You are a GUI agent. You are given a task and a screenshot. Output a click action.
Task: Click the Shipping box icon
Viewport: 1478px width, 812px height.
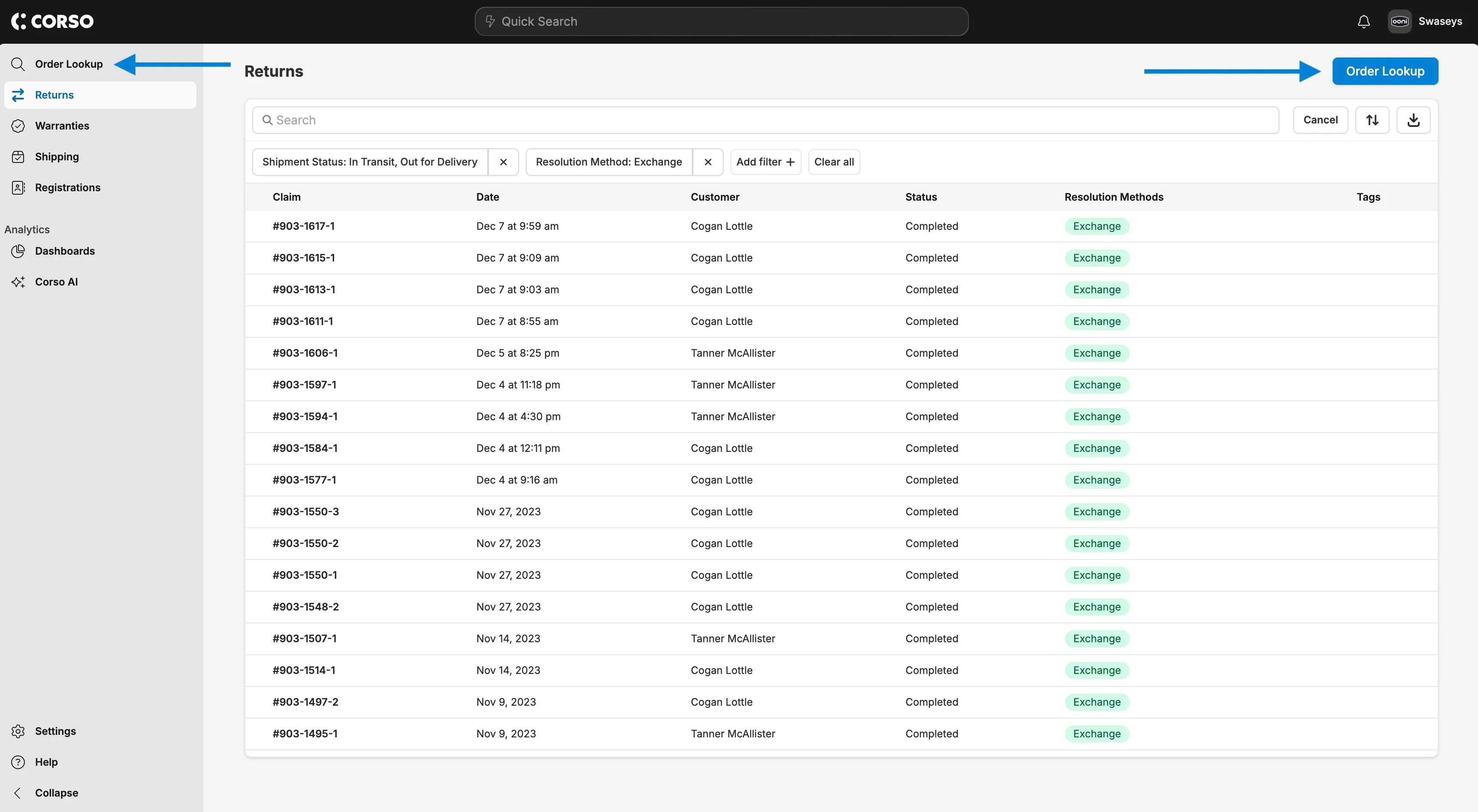click(18, 156)
